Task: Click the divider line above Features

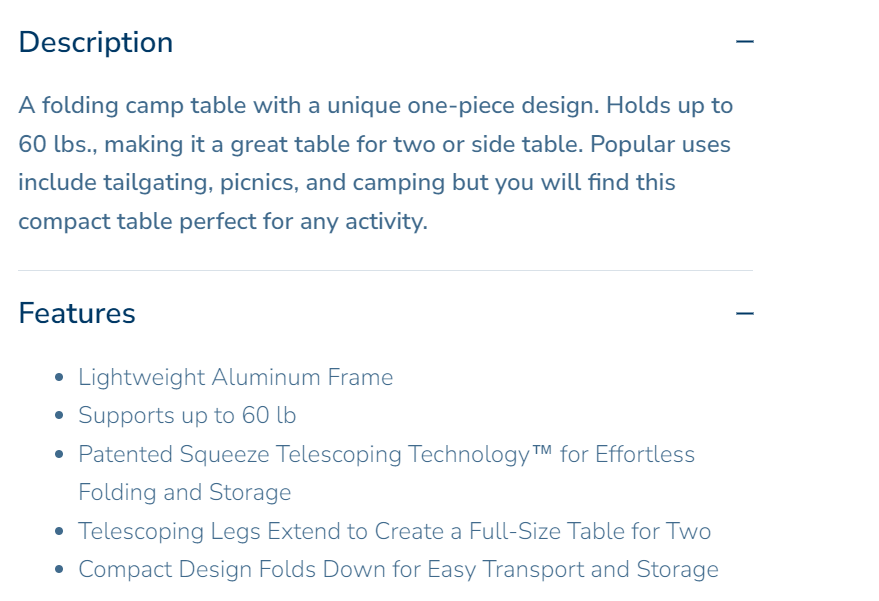Action: pos(385,270)
